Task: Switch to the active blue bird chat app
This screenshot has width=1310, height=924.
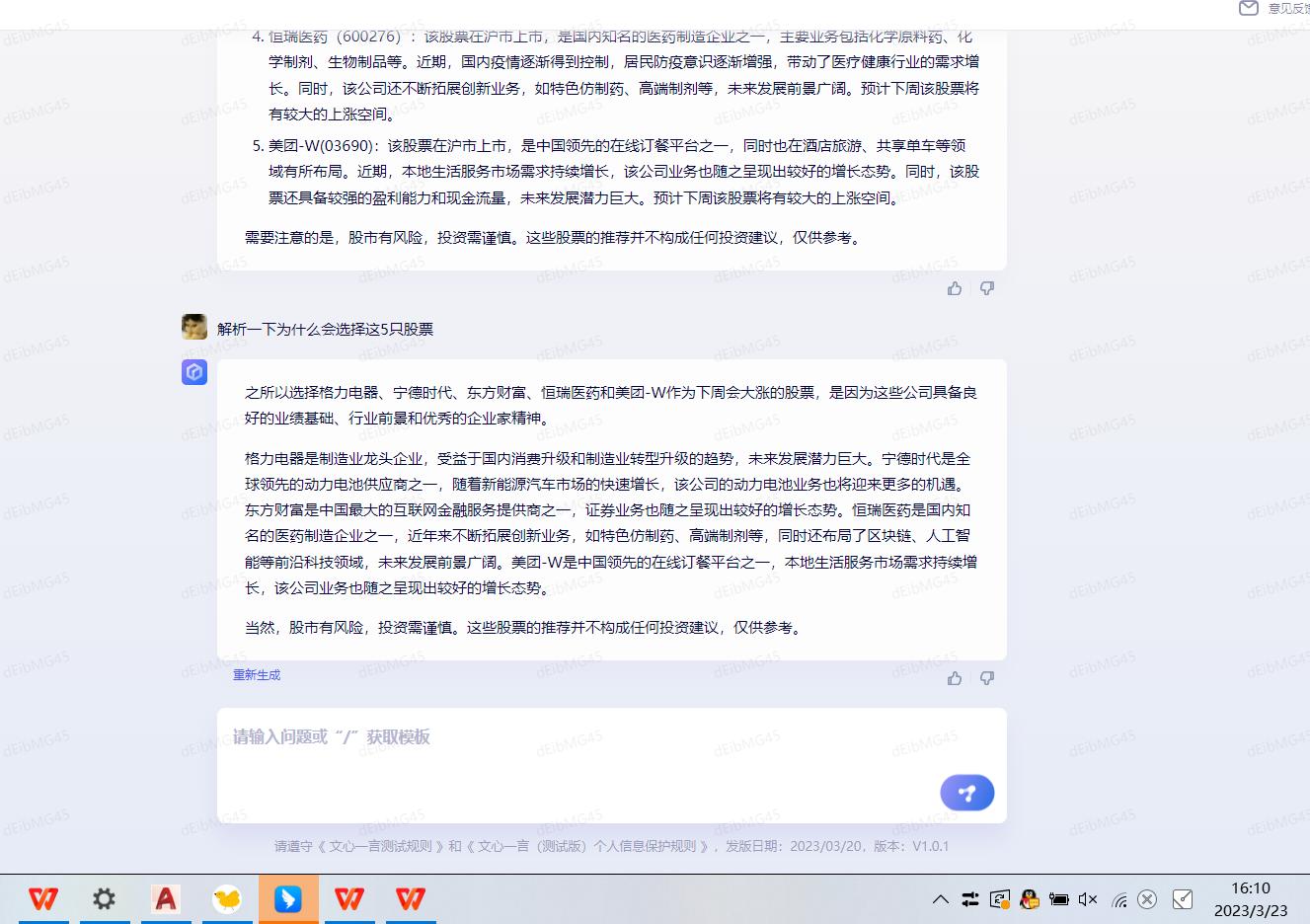Action: (x=288, y=899)
